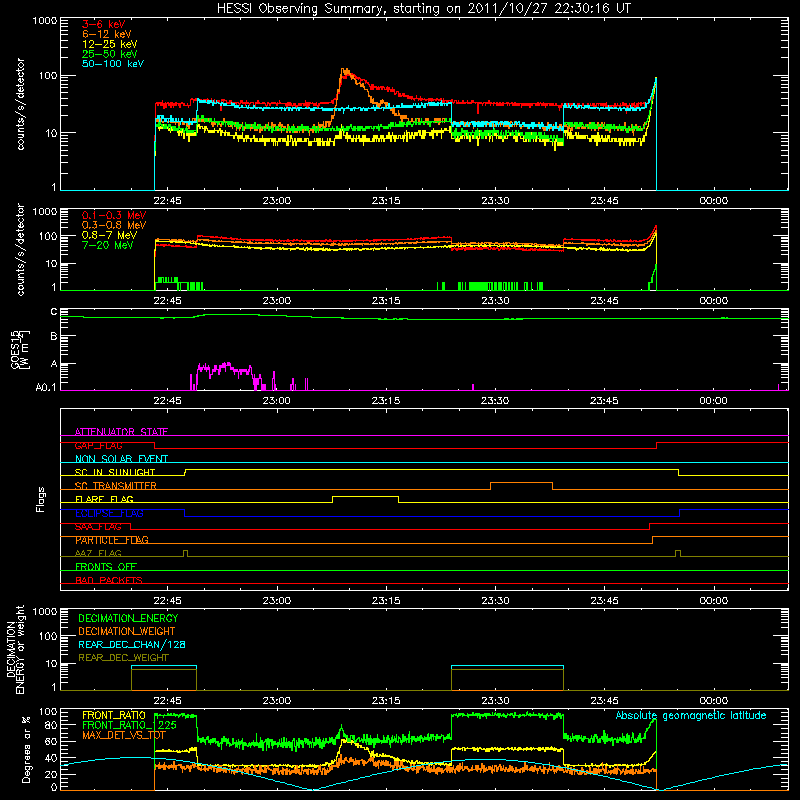Click the Degrees or % axis label
Viewport: 800px width, 800px height.
[26, 750]
